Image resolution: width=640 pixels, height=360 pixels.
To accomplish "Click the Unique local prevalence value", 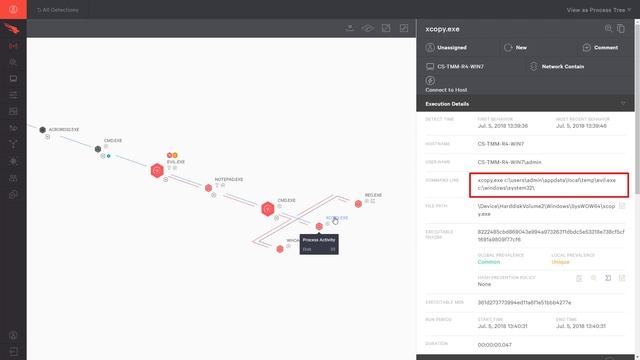I will [560, 262].
